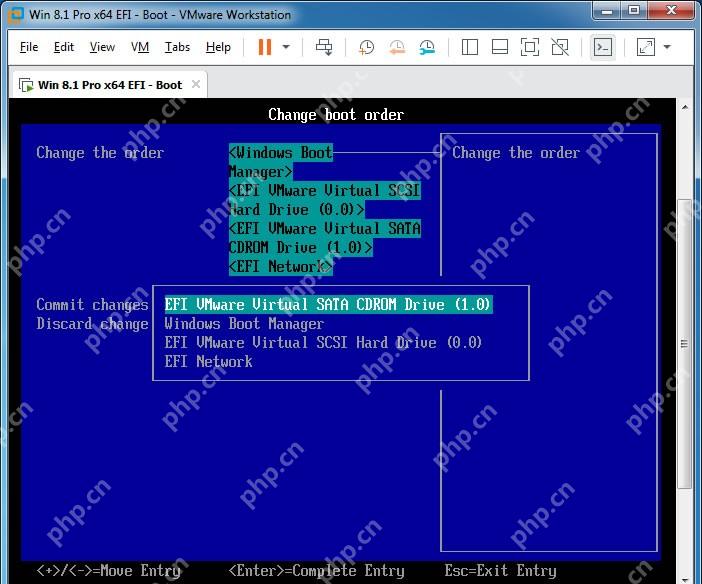Minimize the VMware Workstation window
Viewport: 702px width, 584px height.
(x=607, y=11)
